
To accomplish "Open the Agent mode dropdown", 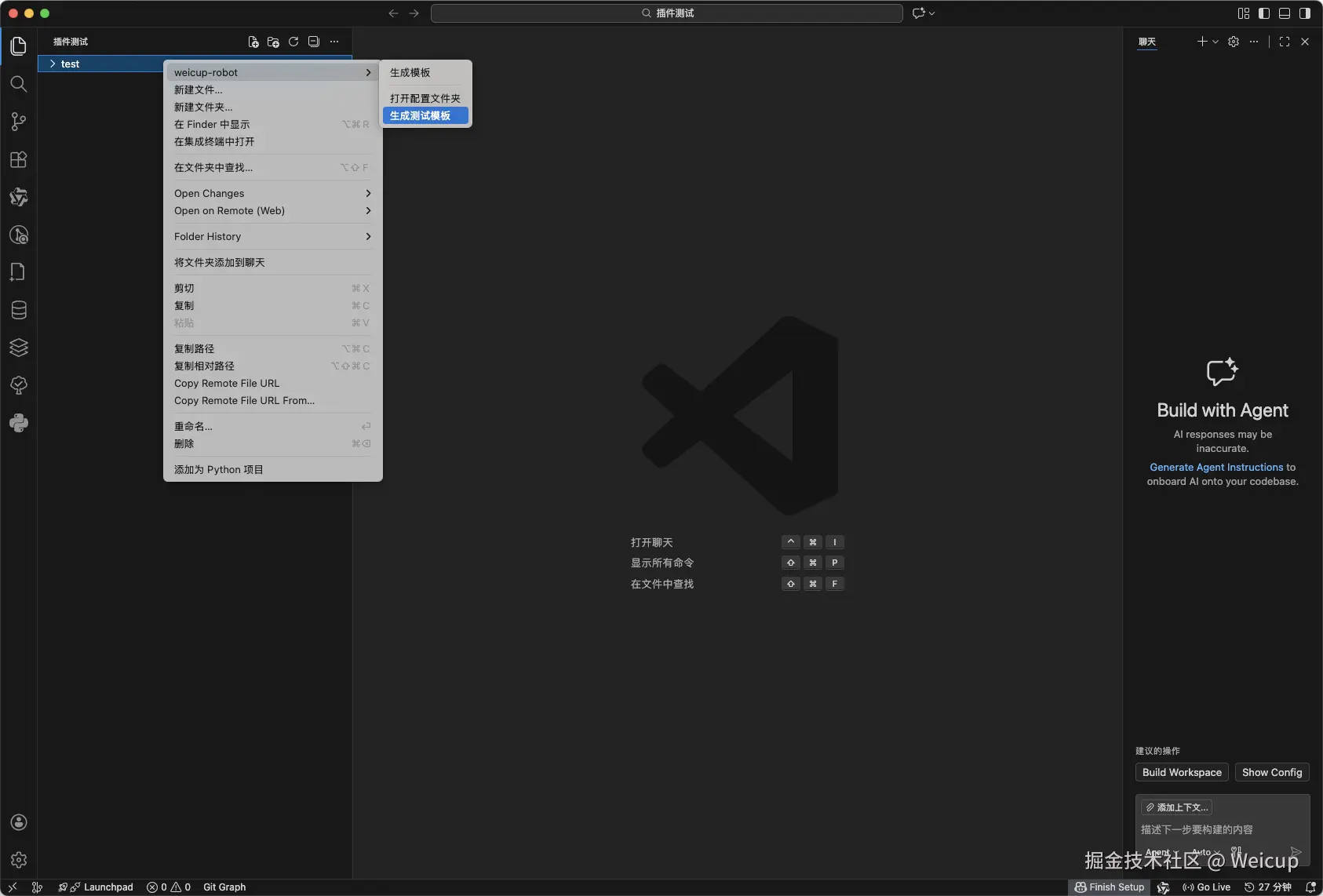I will 1161,852.
